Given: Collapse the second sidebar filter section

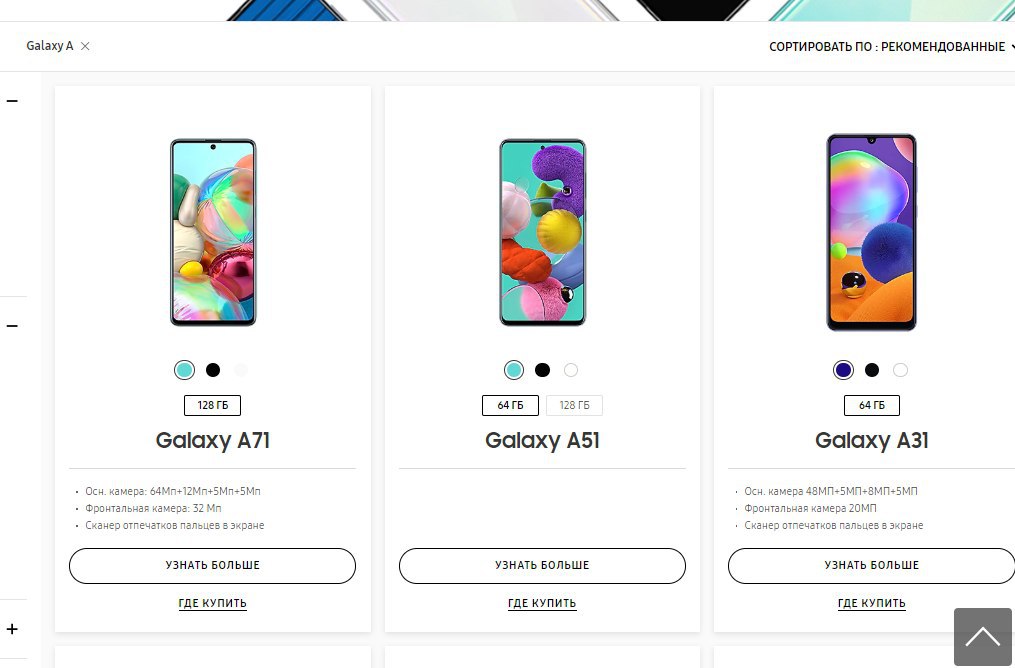Looking at the screenshot, I should (12, 326).
